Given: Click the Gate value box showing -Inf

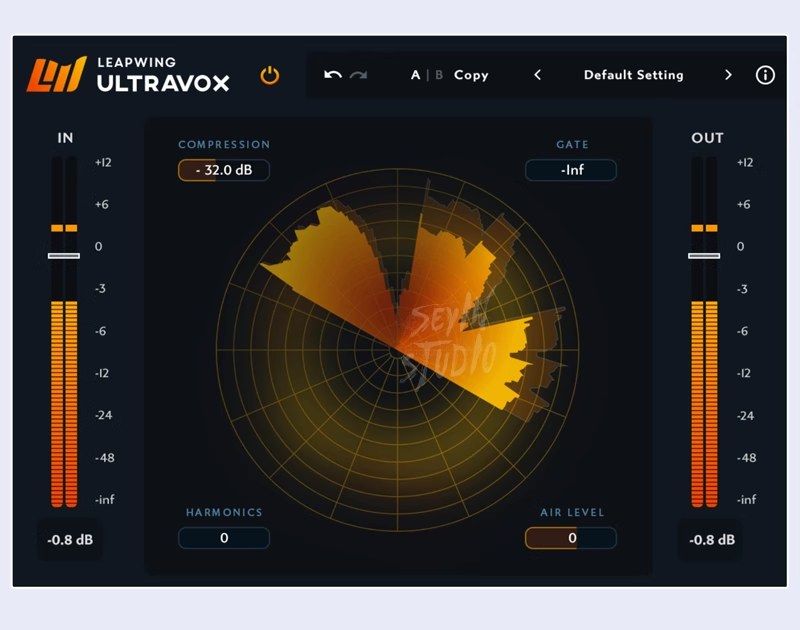Looking at the screenshot, I should (571, 170).
